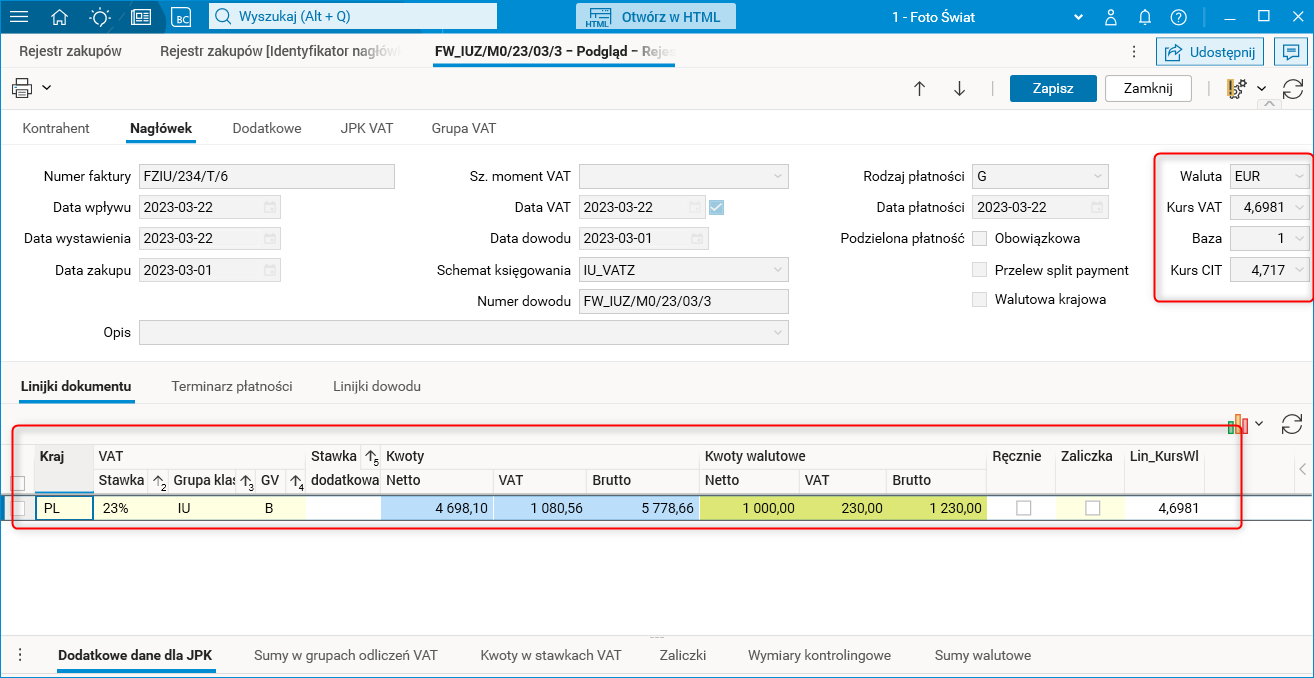Image resolution: width=1314 pixels, height=678 pixels.
Task: Go to next record with down arrow
Action: 959,88
